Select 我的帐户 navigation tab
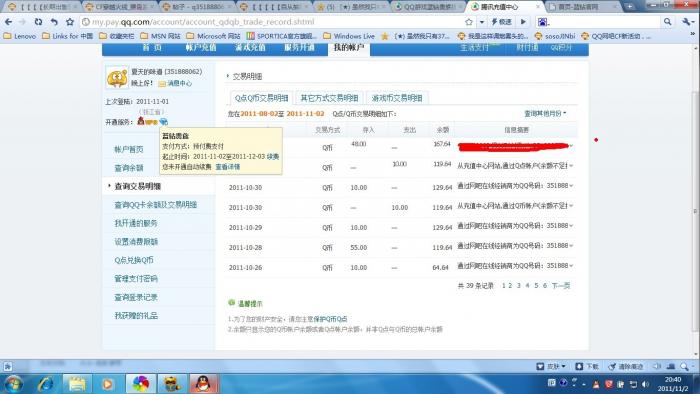 tap(349, 48)
